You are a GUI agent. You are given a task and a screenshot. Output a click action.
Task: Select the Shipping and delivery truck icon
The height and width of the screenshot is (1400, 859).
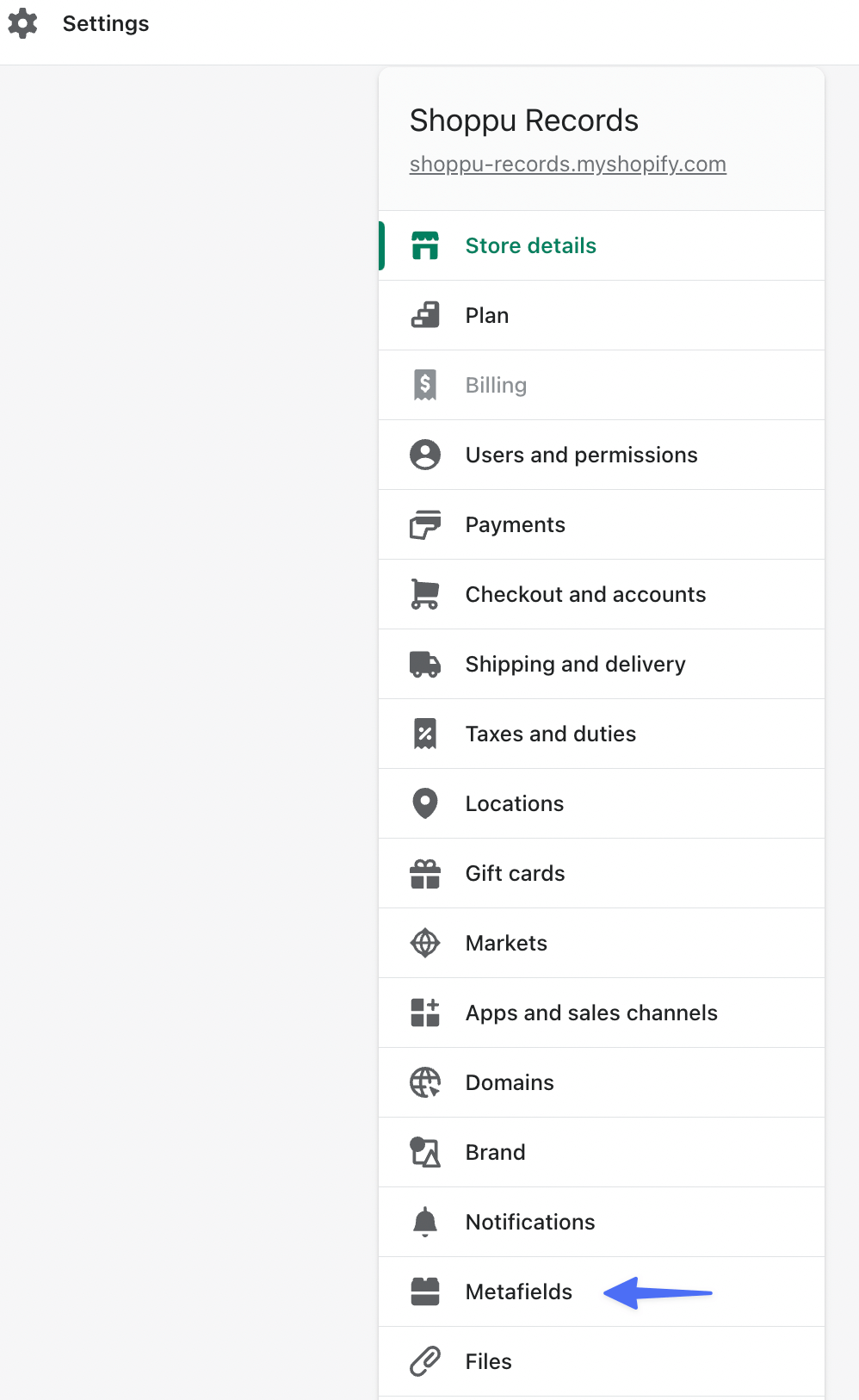point(425,664)
